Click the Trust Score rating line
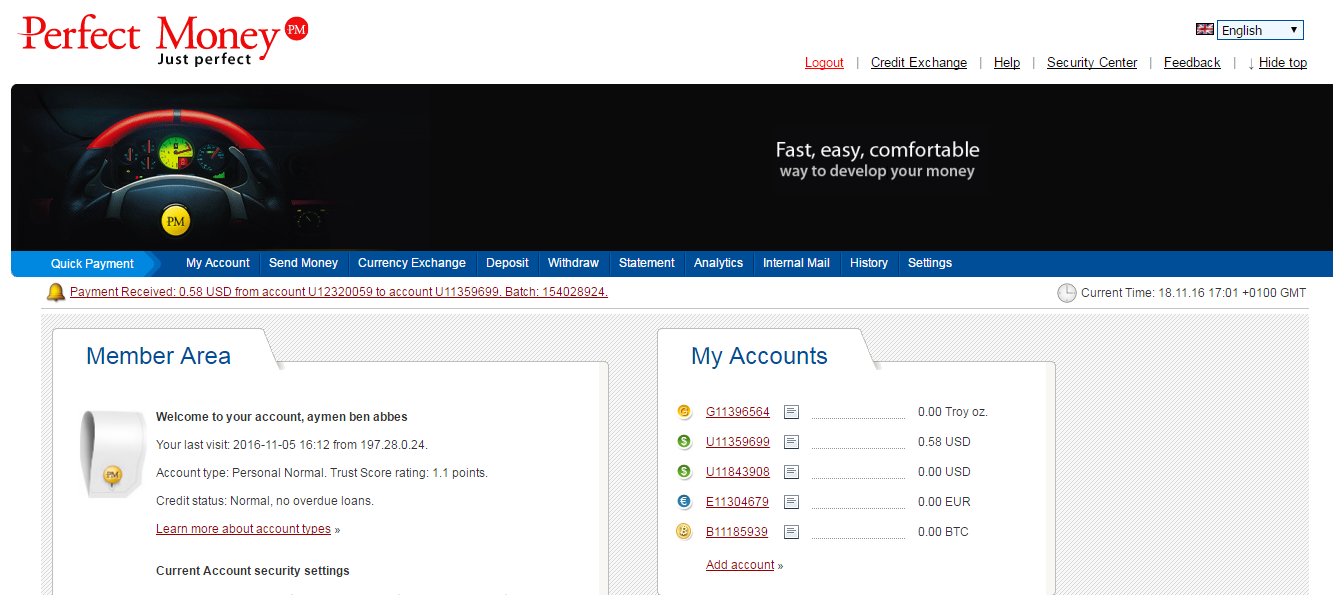Viewport: 1333px width, 595px height. click(322, 473)
